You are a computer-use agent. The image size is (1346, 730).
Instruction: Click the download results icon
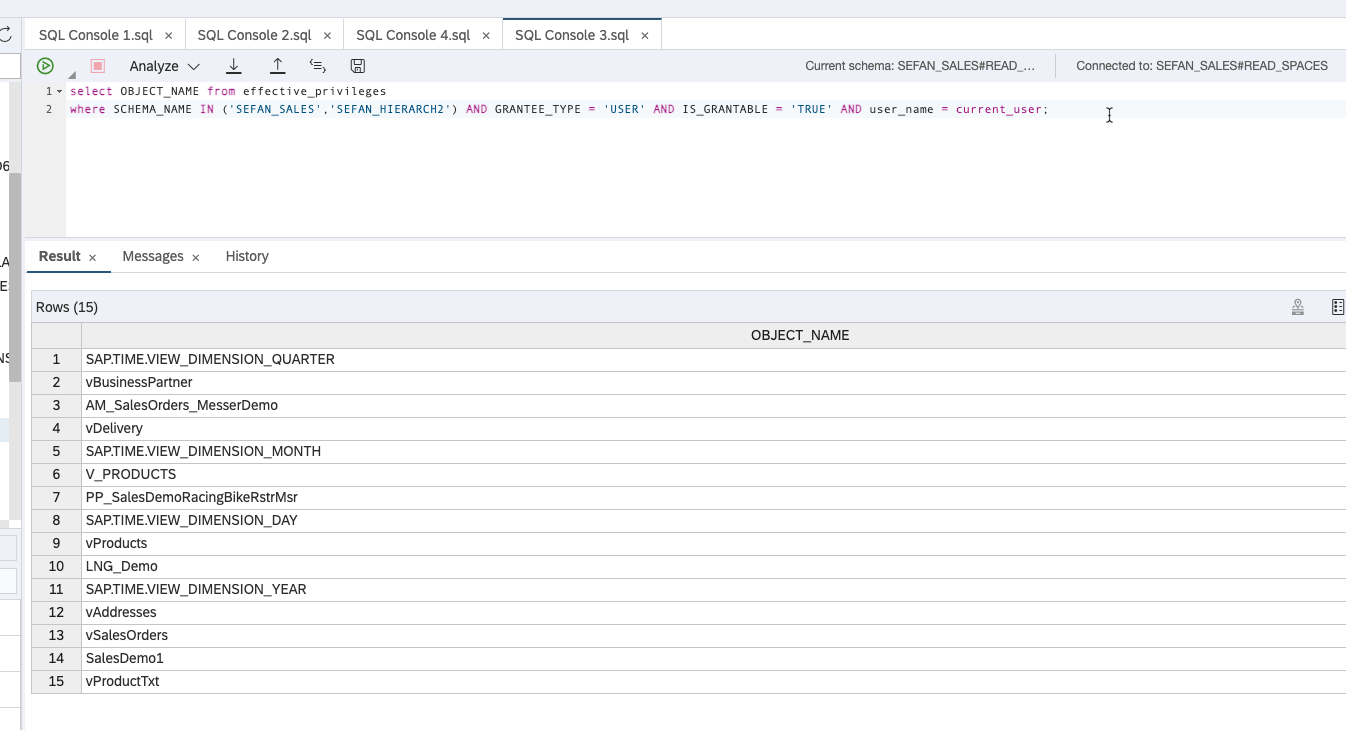[x=234, y=65]
